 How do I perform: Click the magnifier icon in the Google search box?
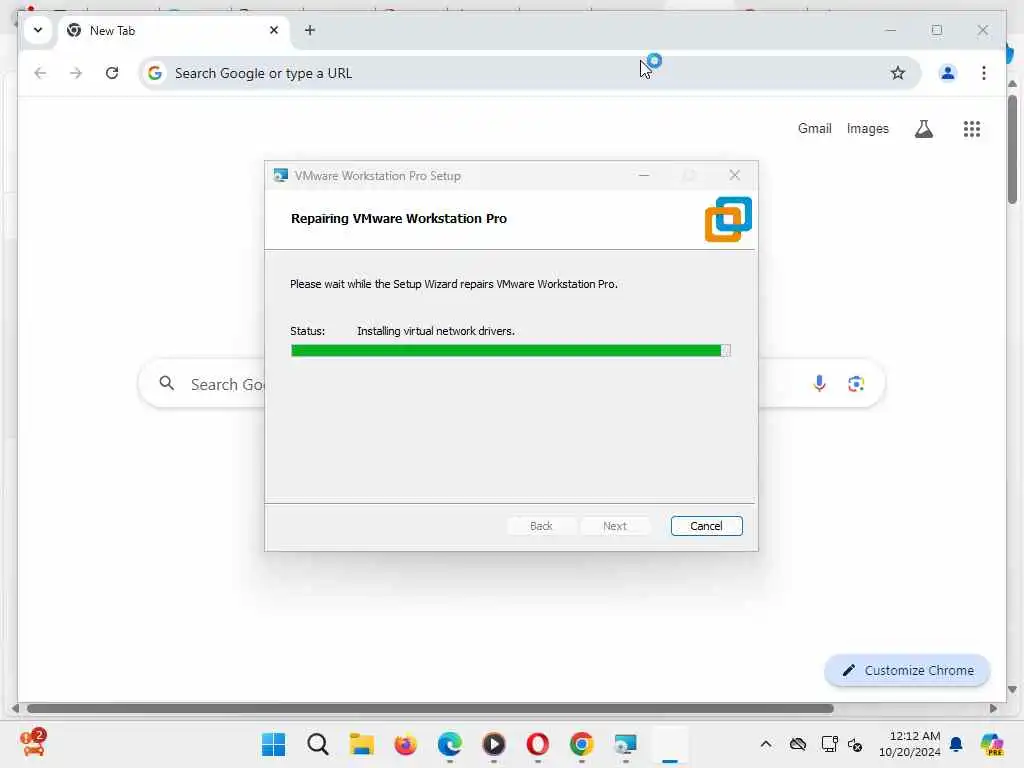coord(167,383)
